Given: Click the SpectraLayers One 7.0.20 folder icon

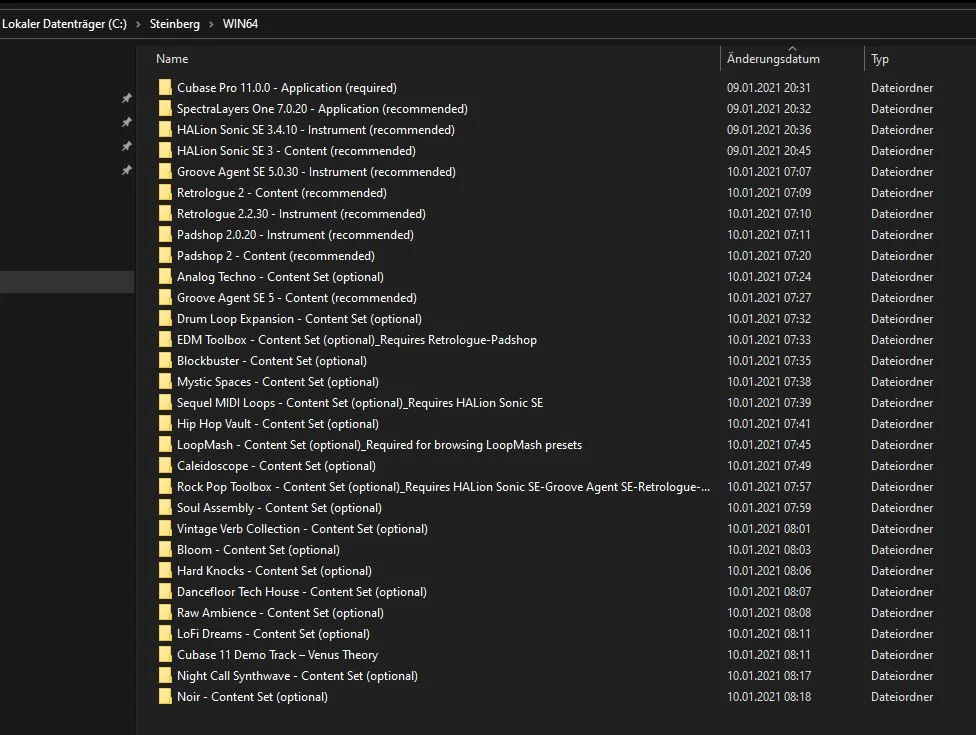Looking at the screenshot, I should click(165, 109).
